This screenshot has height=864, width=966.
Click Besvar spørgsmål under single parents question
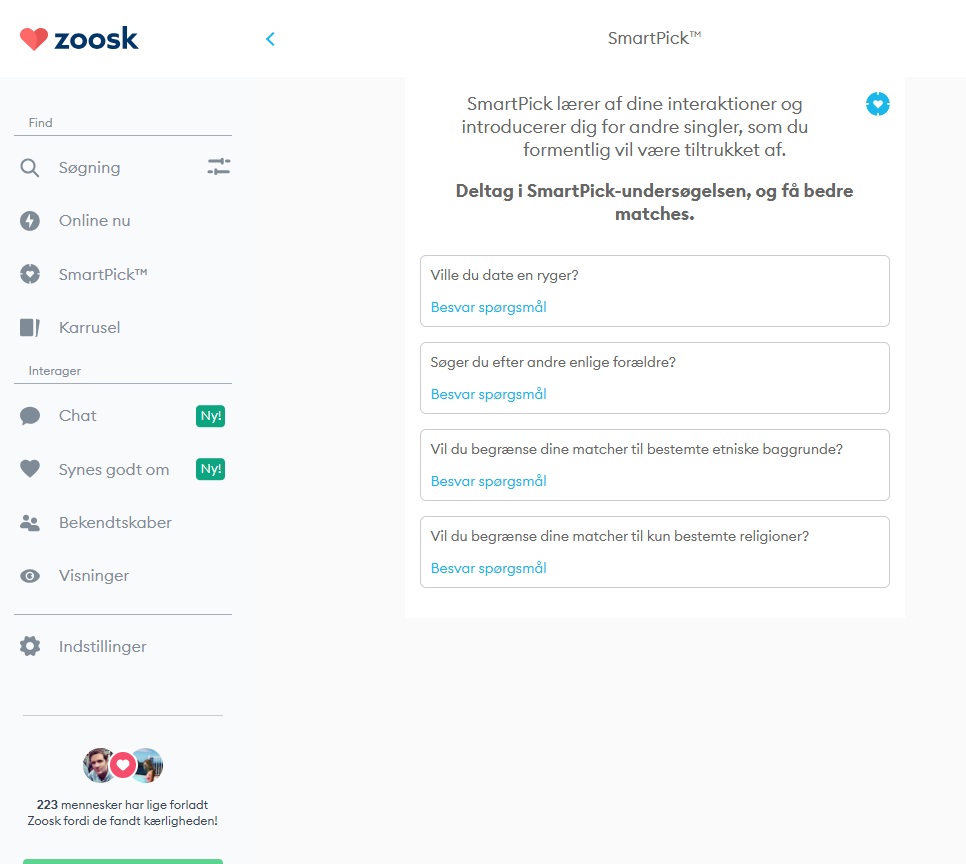[489, 394]
